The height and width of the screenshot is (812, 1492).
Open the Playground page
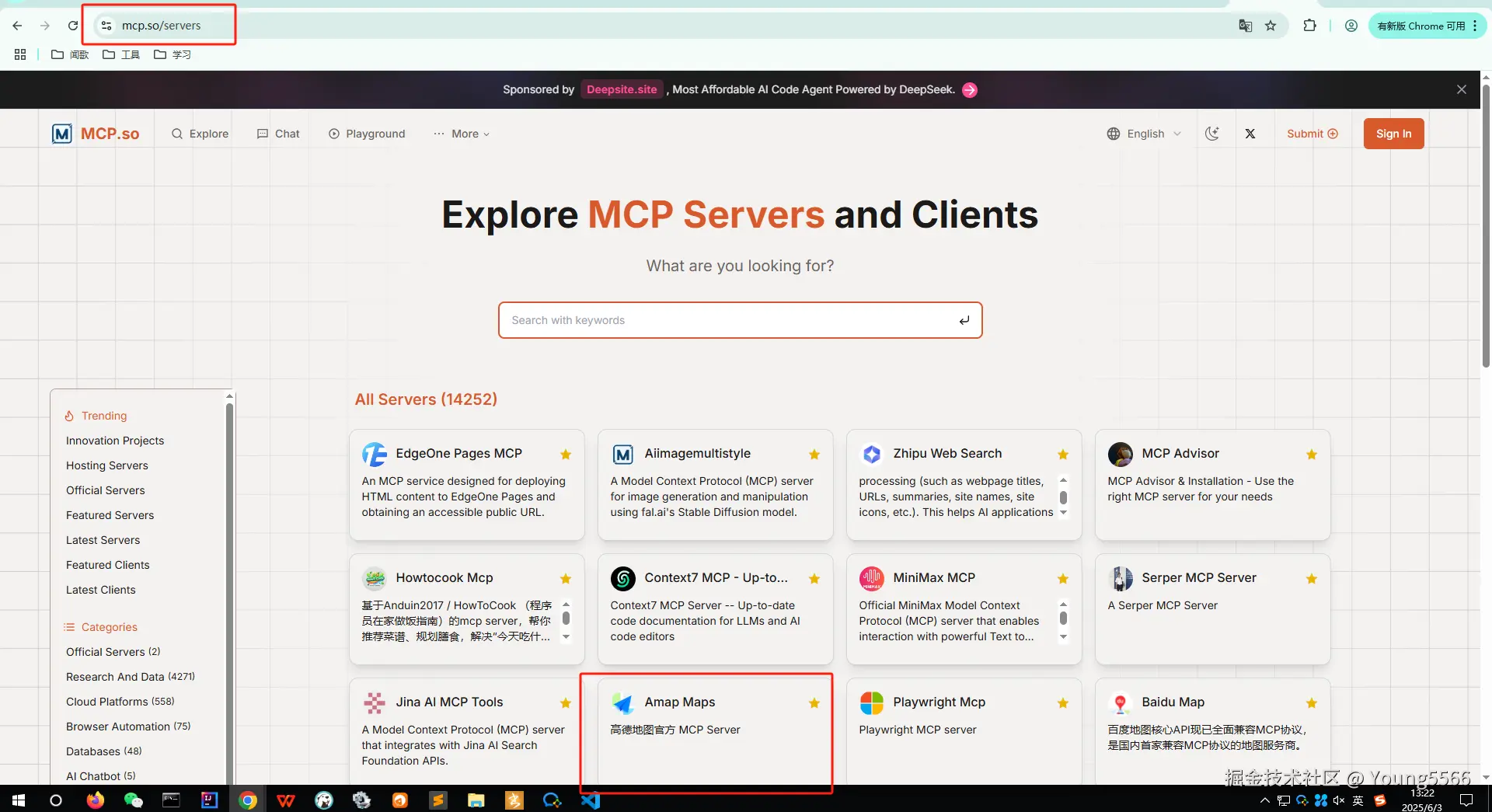pyautogui.click(x=367, y=134)
